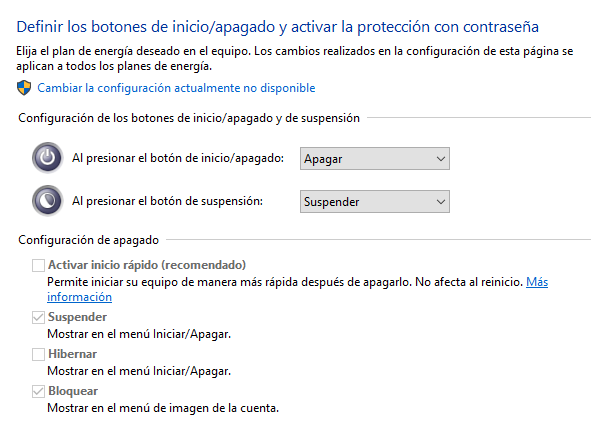
Task: Click the sleep button moon icon
Action: tap(47, 201)
